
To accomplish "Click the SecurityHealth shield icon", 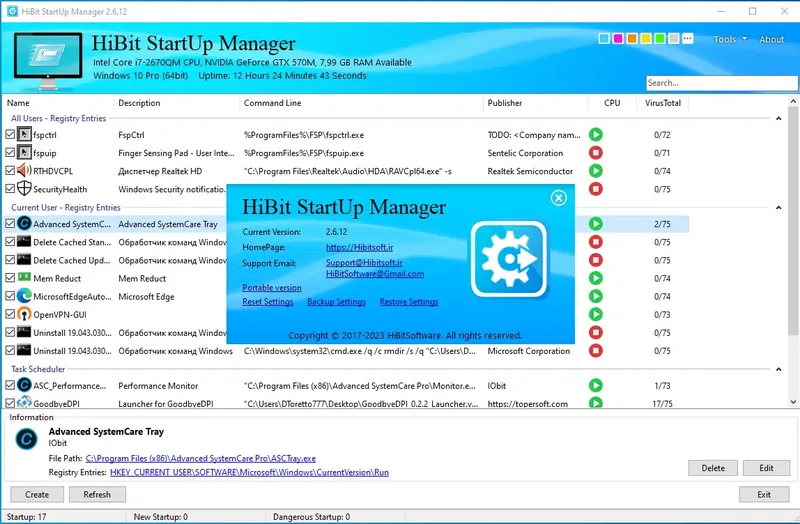I will tap(24, 189).
